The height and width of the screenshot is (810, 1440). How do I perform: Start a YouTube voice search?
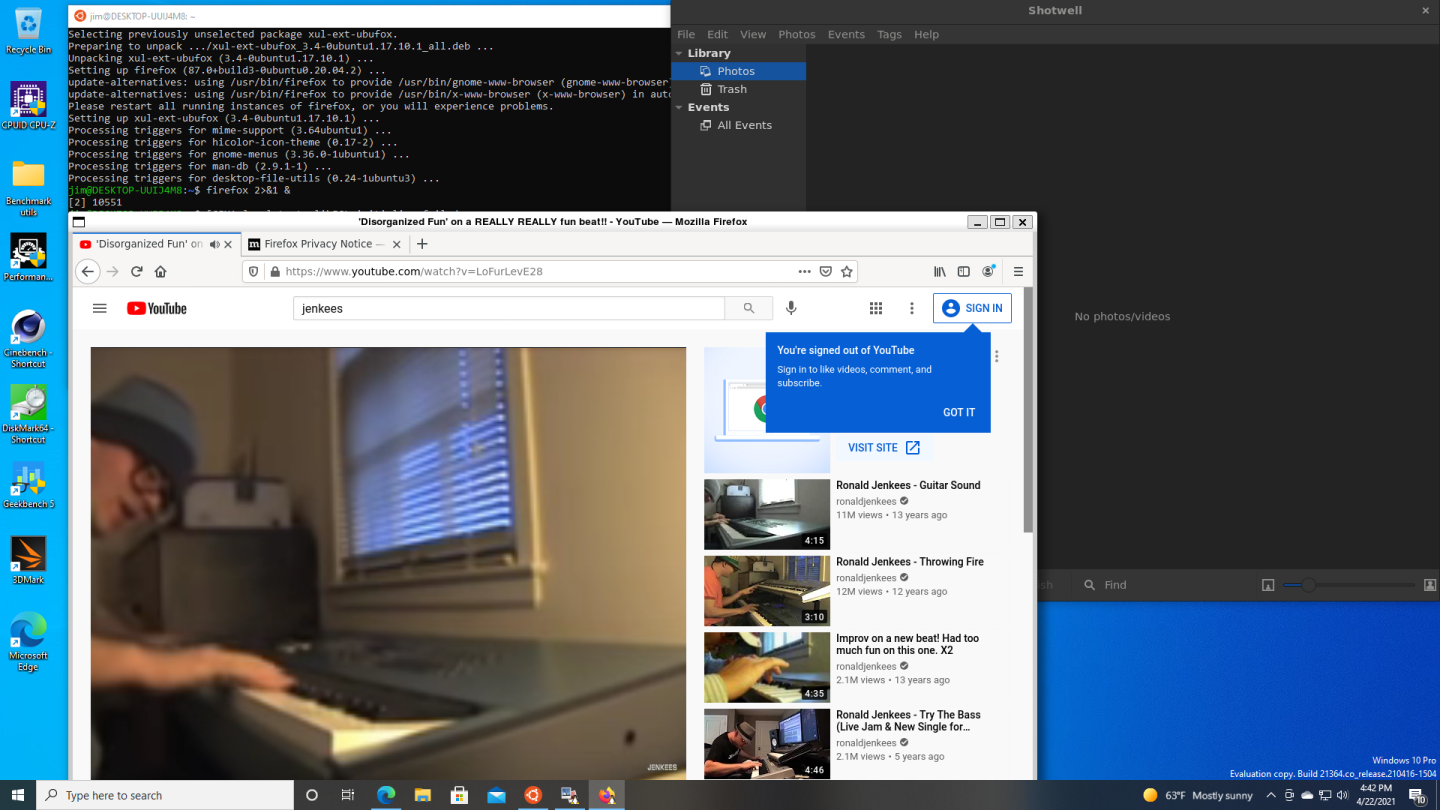[x=791, y=308]
